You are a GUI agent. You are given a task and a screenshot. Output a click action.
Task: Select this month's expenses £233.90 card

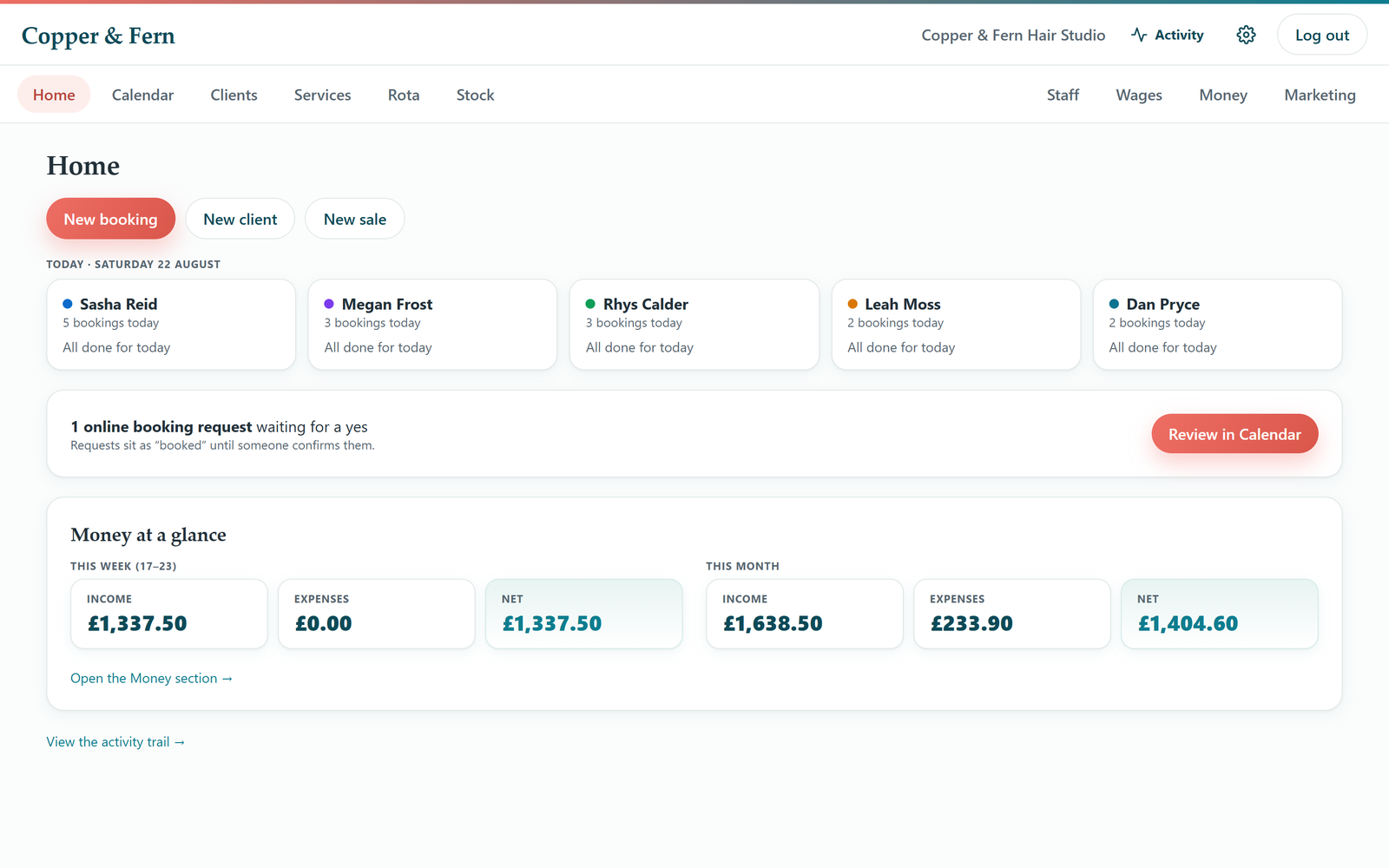[1012, 614]
